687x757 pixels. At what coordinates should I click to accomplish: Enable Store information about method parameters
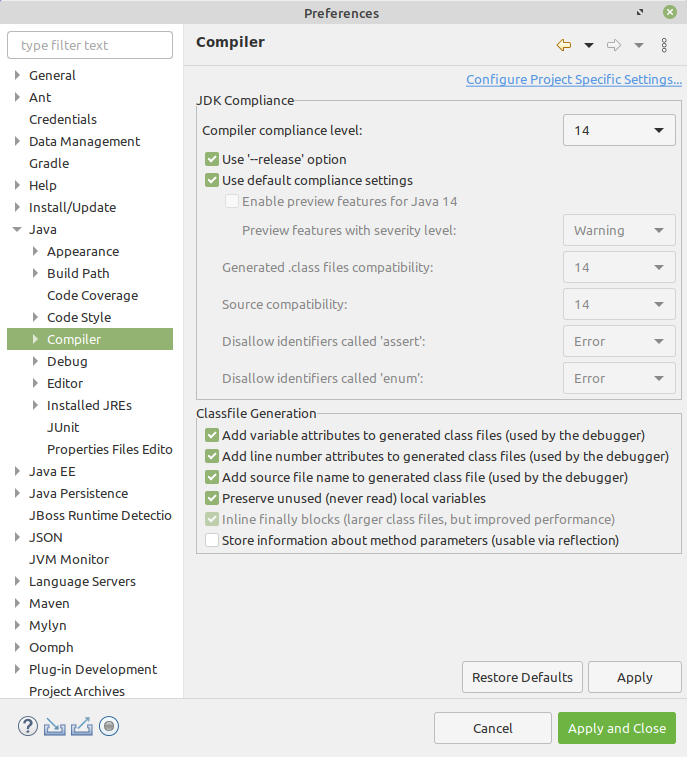pos(212,541)
